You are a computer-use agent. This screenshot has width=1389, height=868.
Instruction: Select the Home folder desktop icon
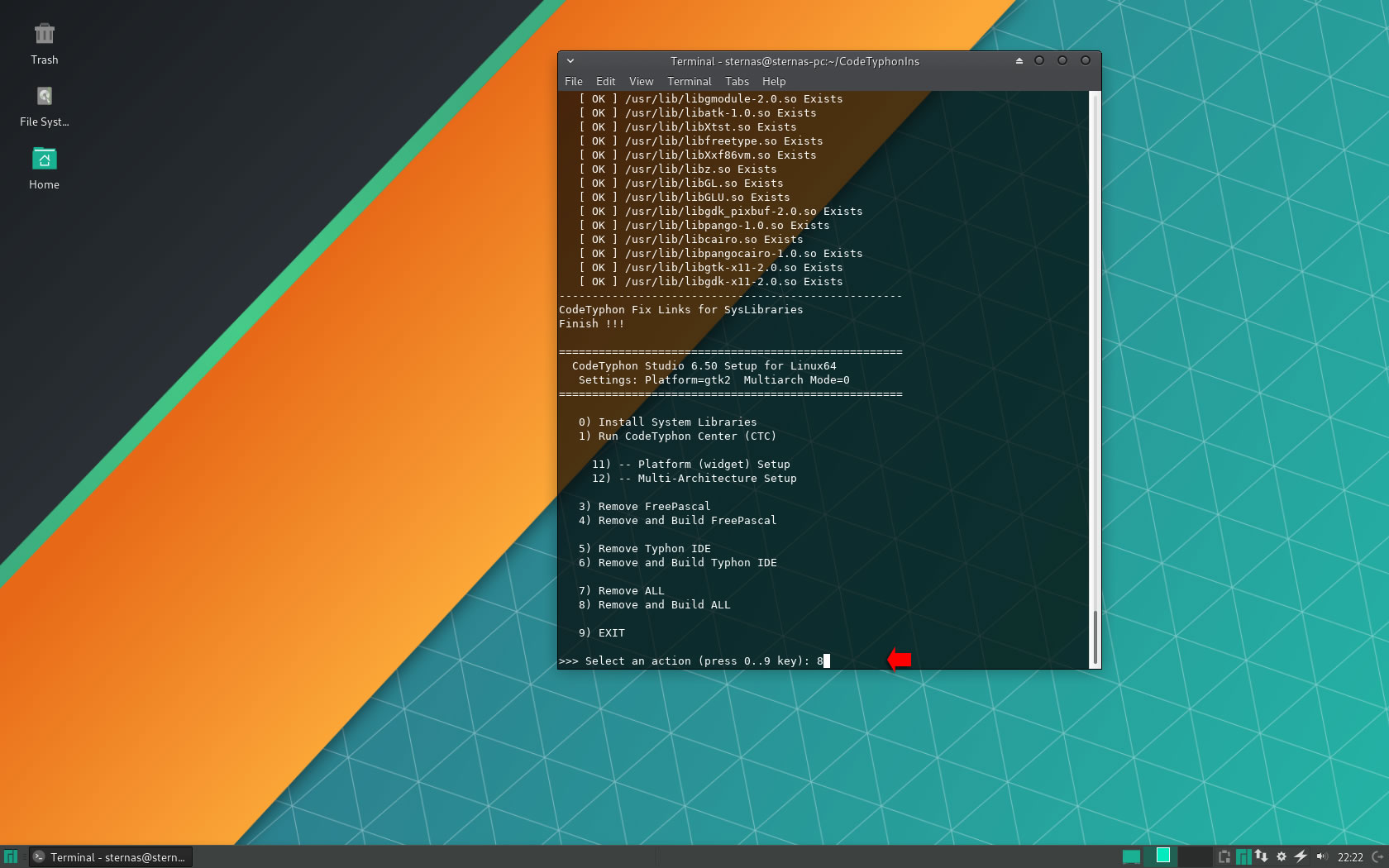(x=44, y=169)
